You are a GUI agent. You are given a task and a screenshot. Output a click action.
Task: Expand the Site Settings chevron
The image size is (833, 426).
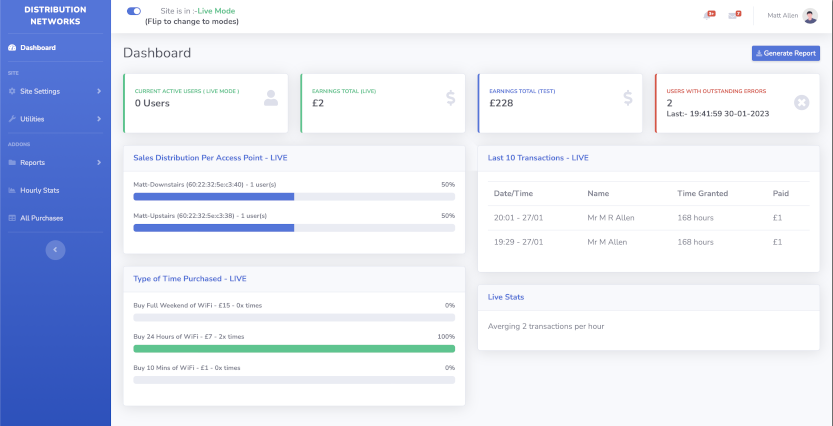[x=98, y=91]
